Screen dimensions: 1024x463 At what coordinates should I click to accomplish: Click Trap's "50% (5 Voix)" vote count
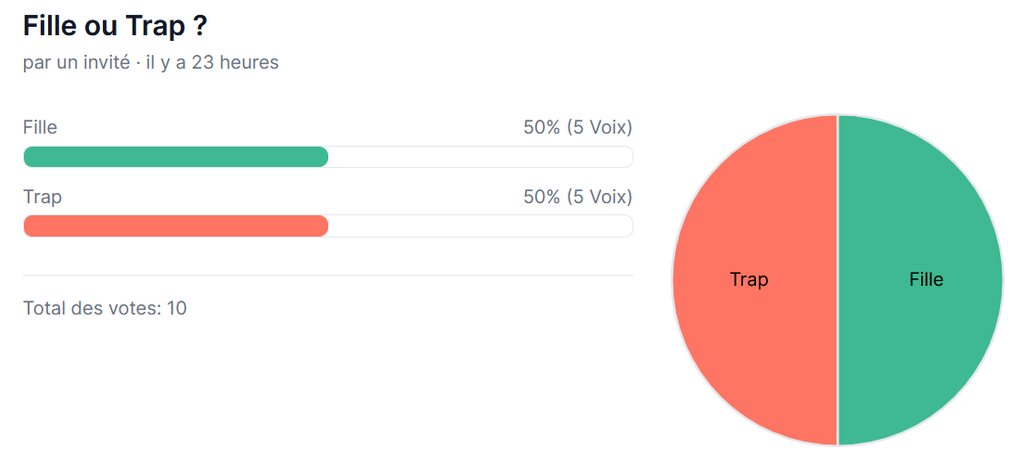coord(577,197)
